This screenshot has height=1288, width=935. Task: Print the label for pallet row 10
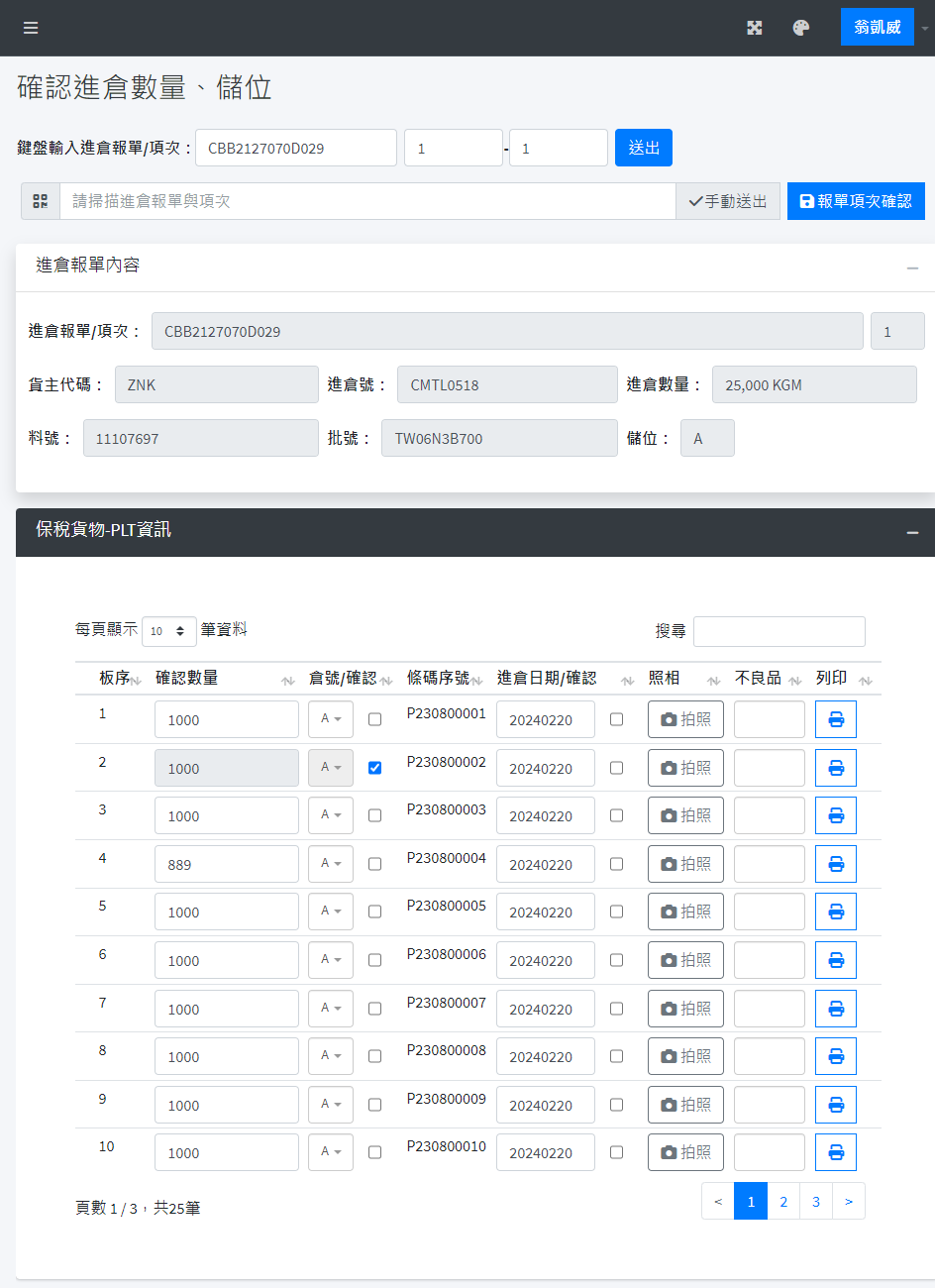coord(836,1152)
